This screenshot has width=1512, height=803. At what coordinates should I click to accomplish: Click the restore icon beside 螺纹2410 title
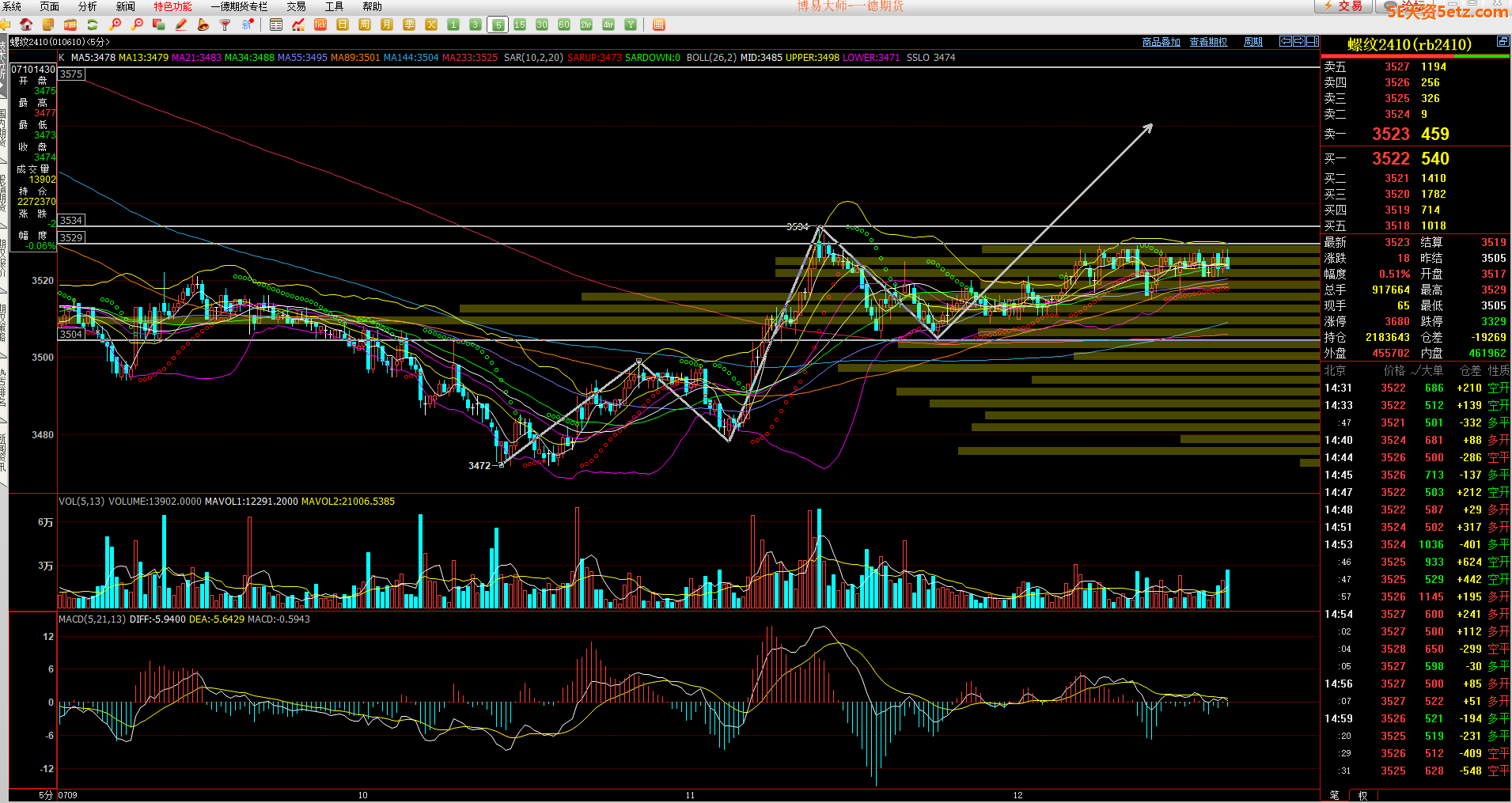point(1503,41)
